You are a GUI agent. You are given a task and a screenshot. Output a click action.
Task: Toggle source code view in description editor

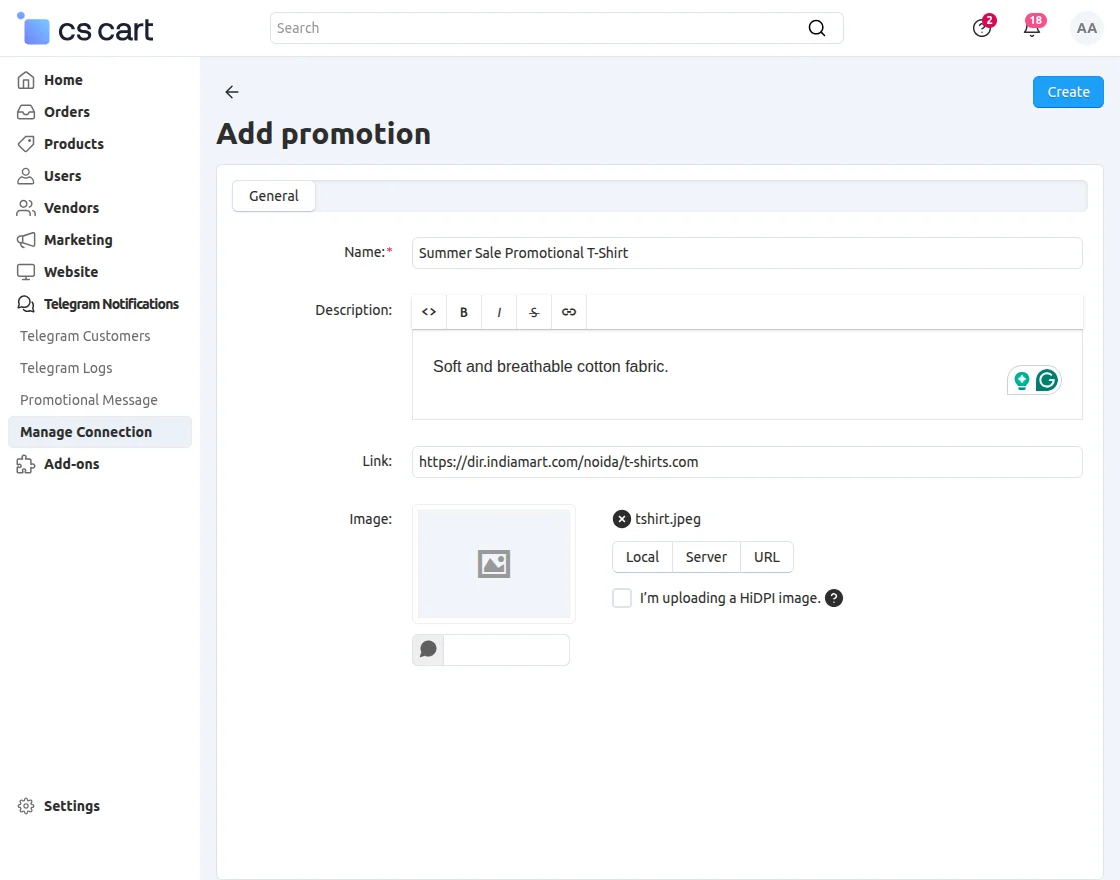(429, 312)
